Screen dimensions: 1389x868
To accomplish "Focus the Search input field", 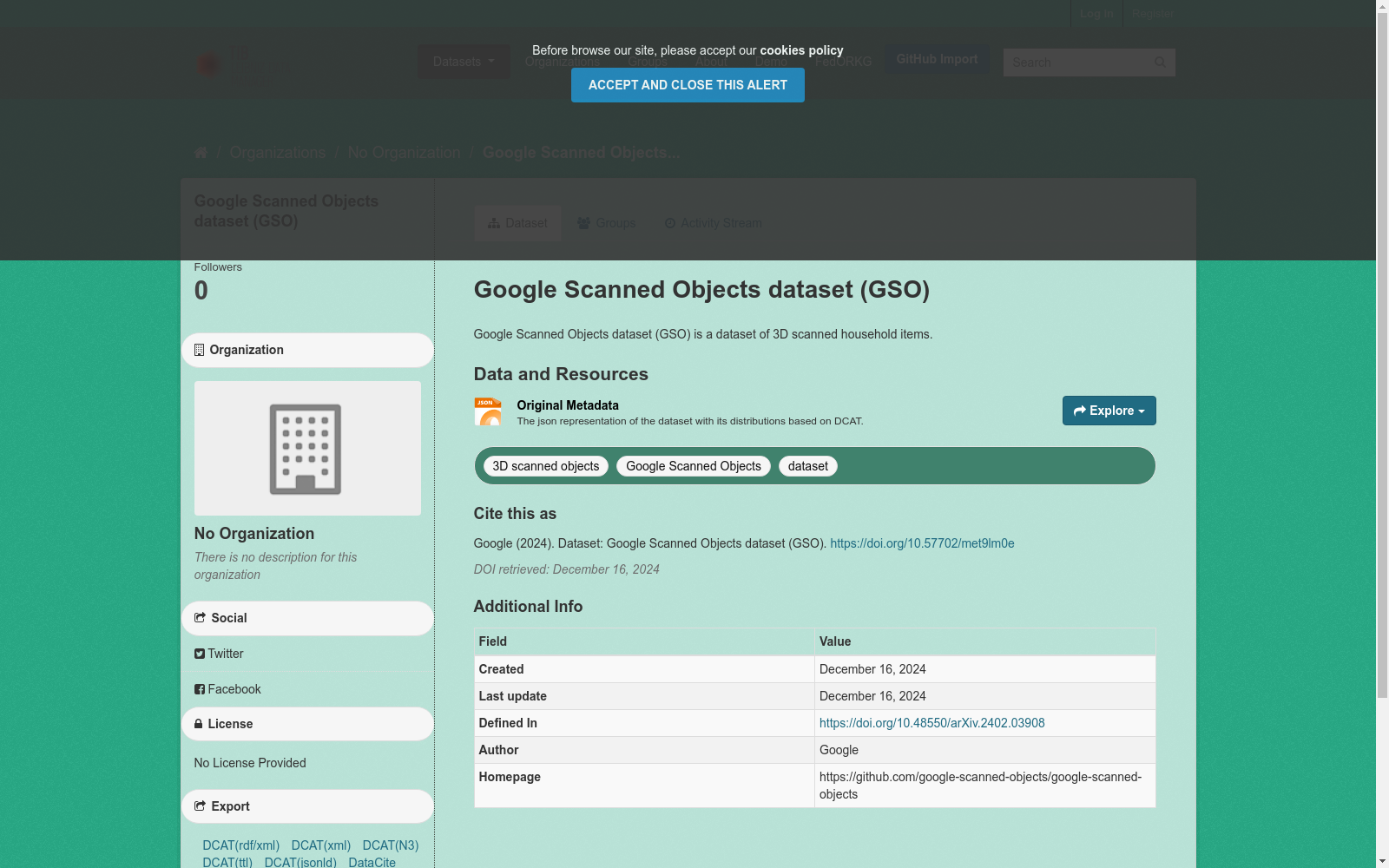I will 1076,62.
